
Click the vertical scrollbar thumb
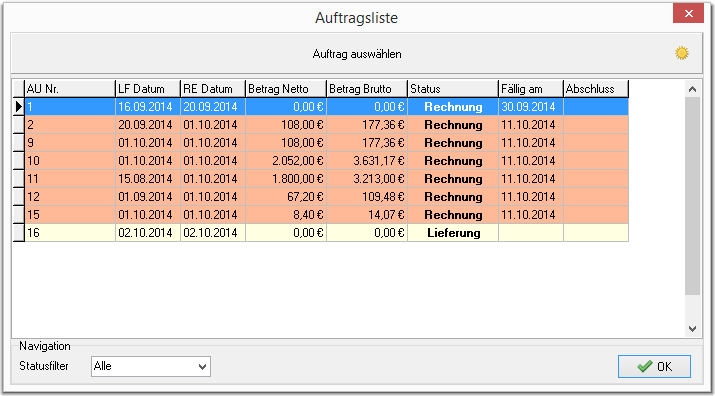point(692,196)
